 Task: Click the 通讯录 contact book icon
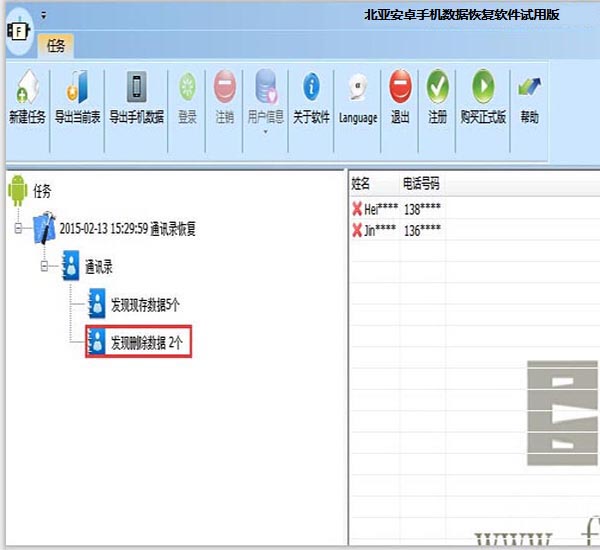[71, 266]
